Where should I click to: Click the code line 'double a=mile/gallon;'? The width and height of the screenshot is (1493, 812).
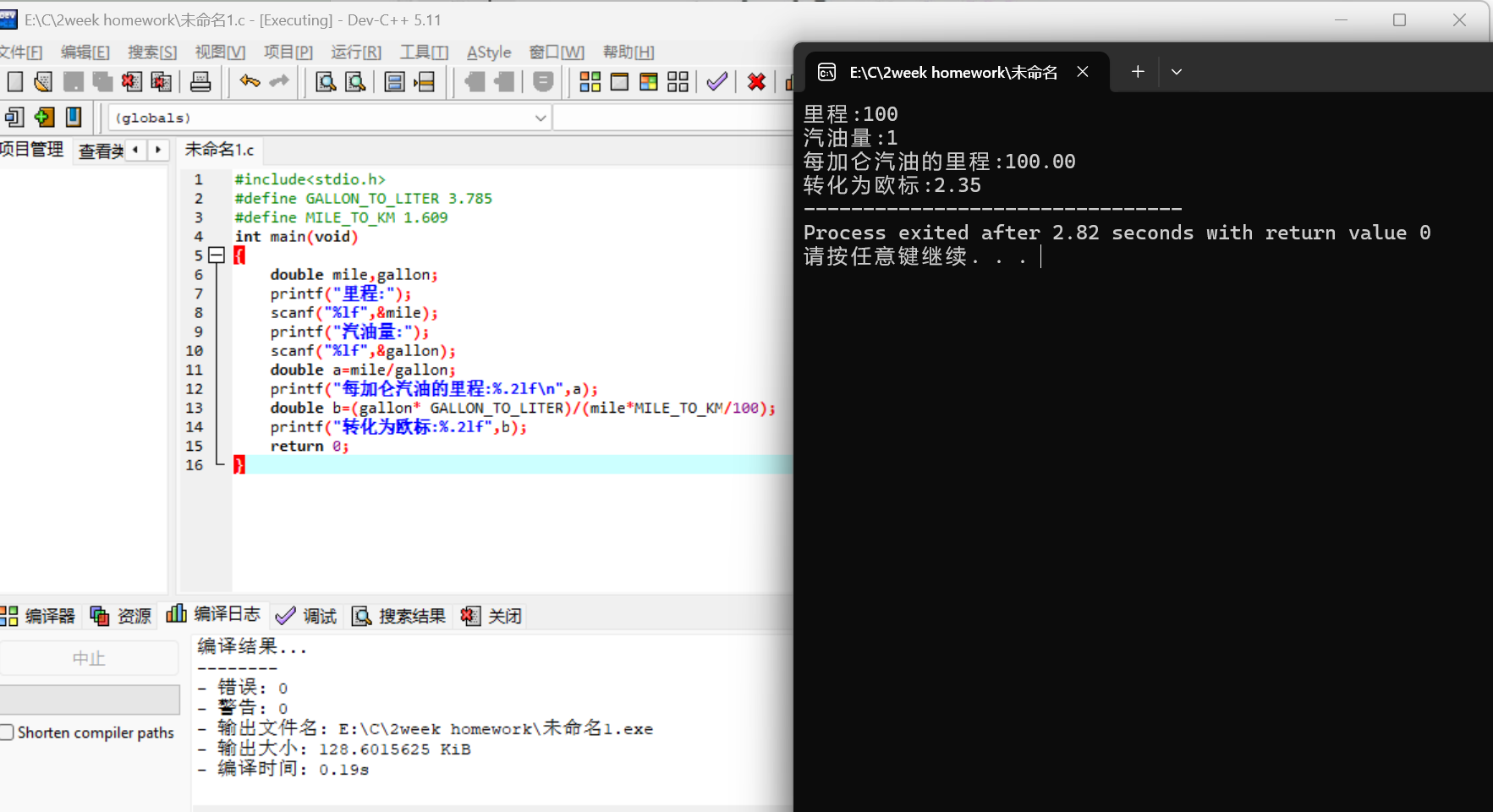tap(363, 370)
